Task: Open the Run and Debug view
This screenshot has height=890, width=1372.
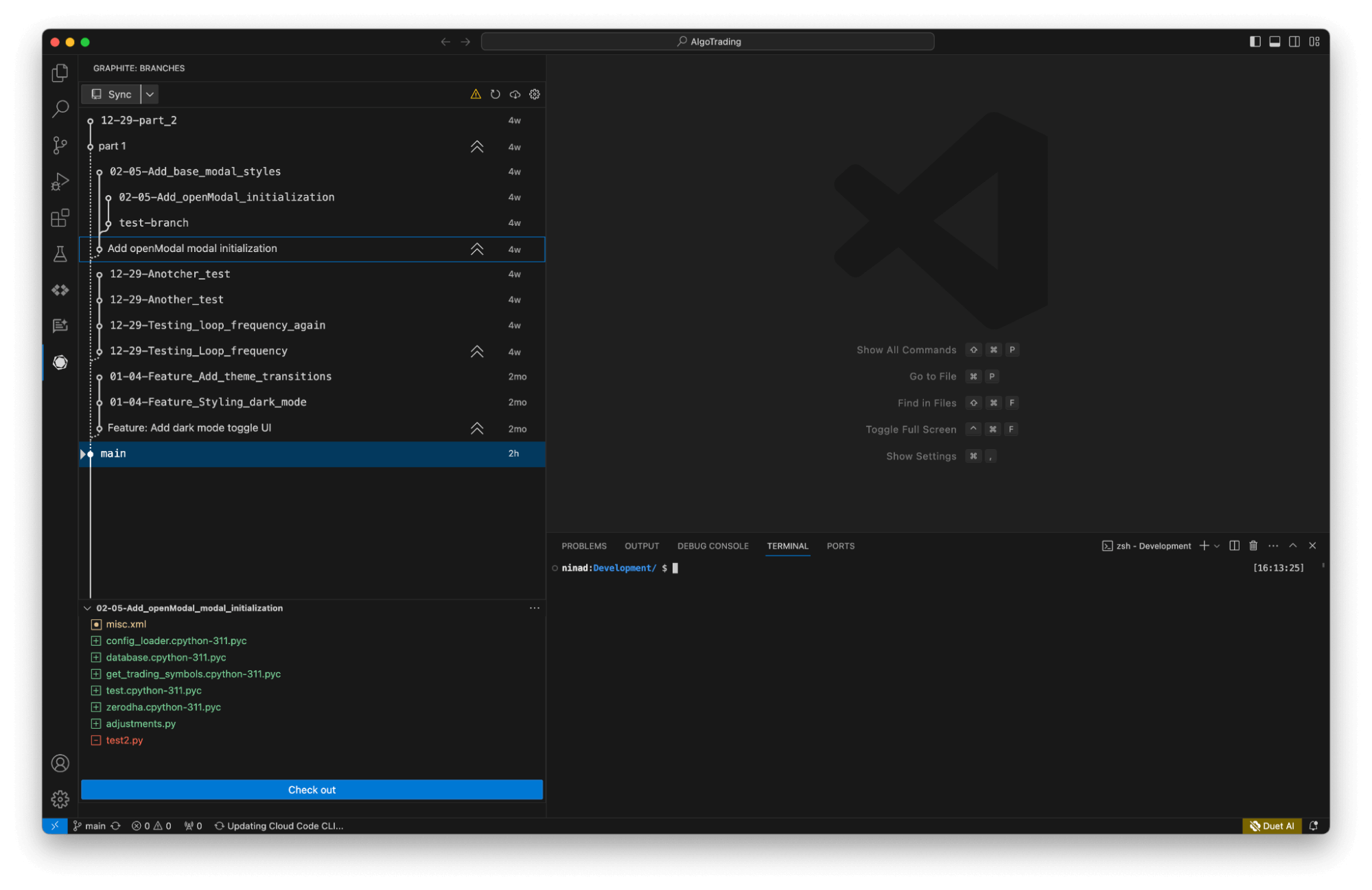Action: [x=60, y=181]
